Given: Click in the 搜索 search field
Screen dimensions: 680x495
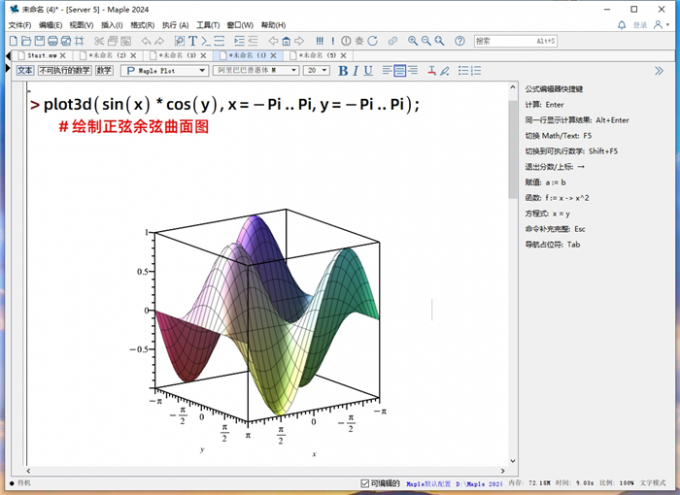Looking at the screenshot, I should tap(515, 41).
